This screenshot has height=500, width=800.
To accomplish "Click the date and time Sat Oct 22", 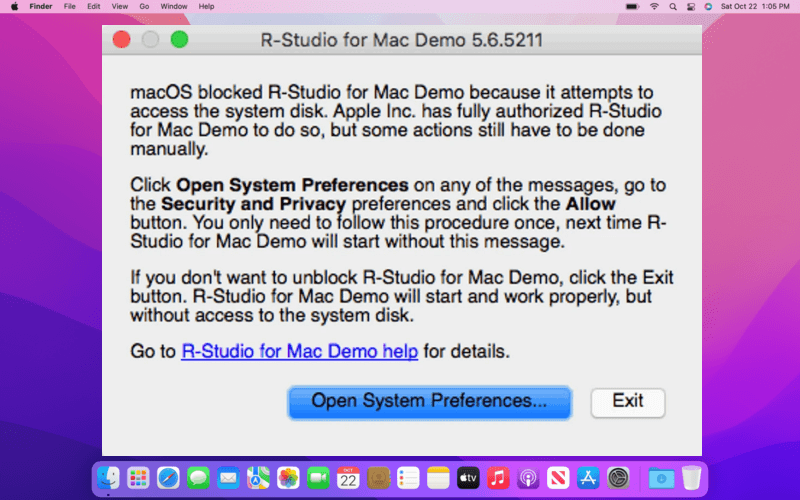I will (755, 7).
